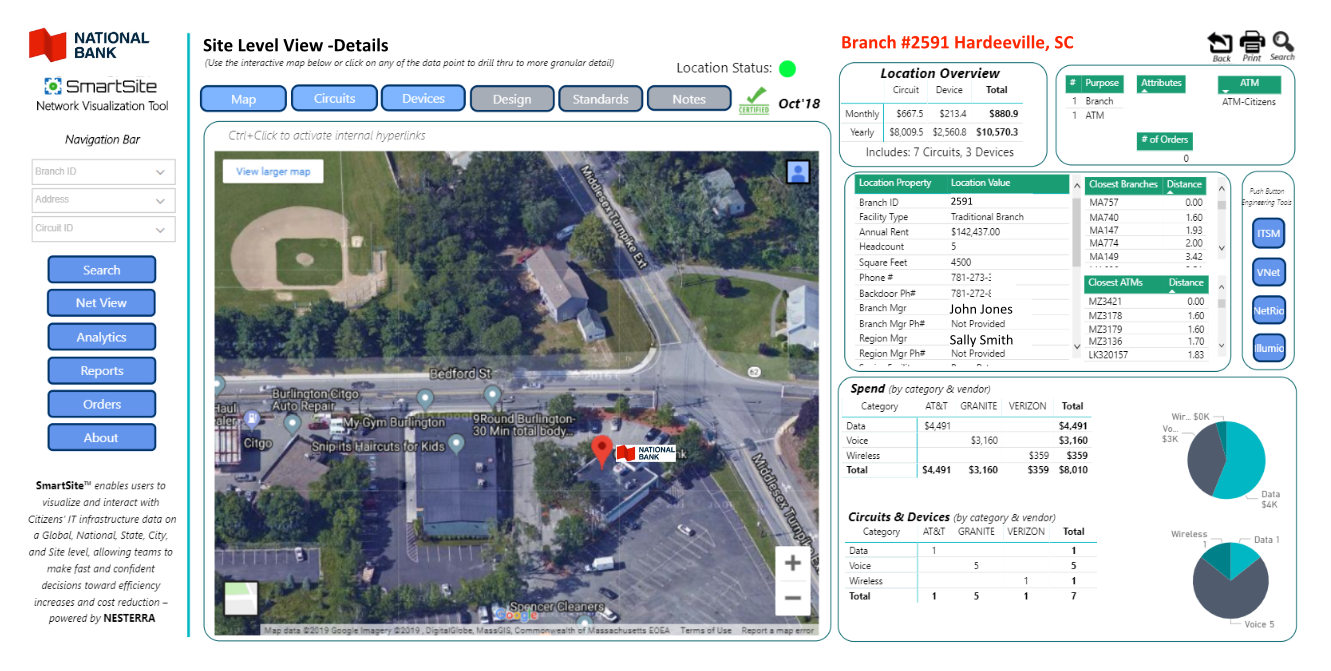Click View larger map link
1331x671 pixels.
[273, 172]
